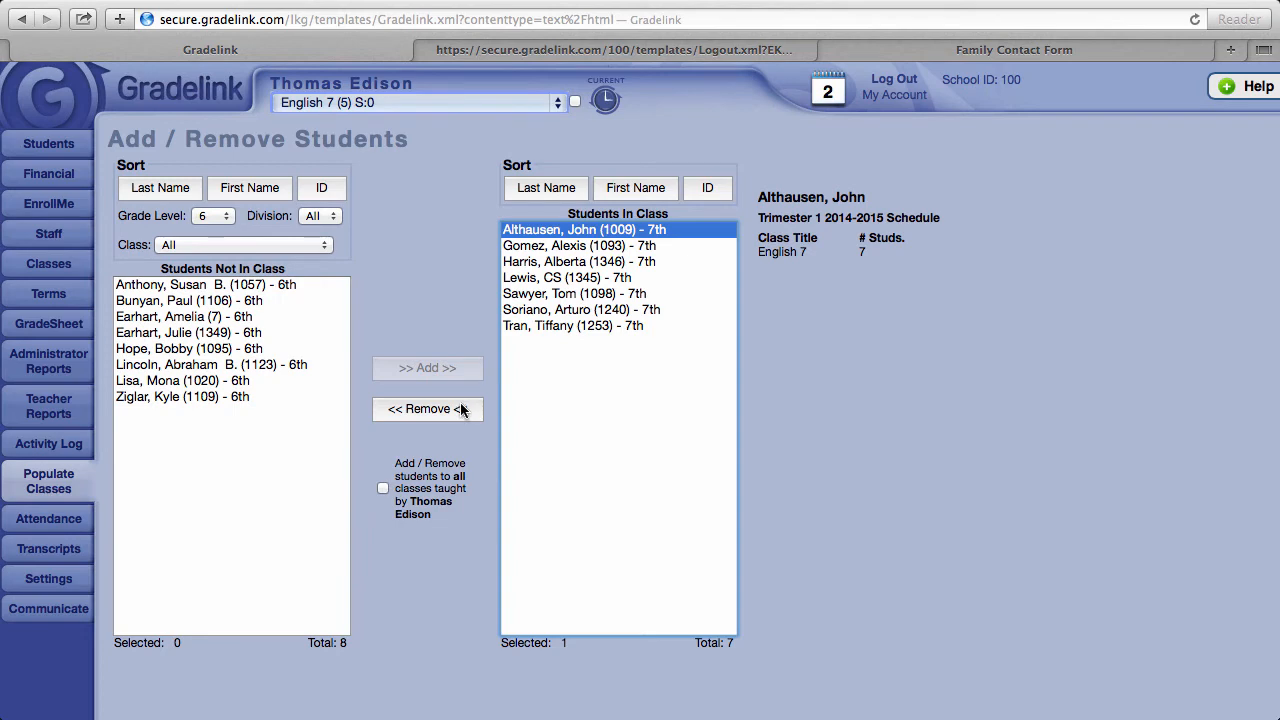Click the browser share icon

pyautogui.click(x=84, y=19)
